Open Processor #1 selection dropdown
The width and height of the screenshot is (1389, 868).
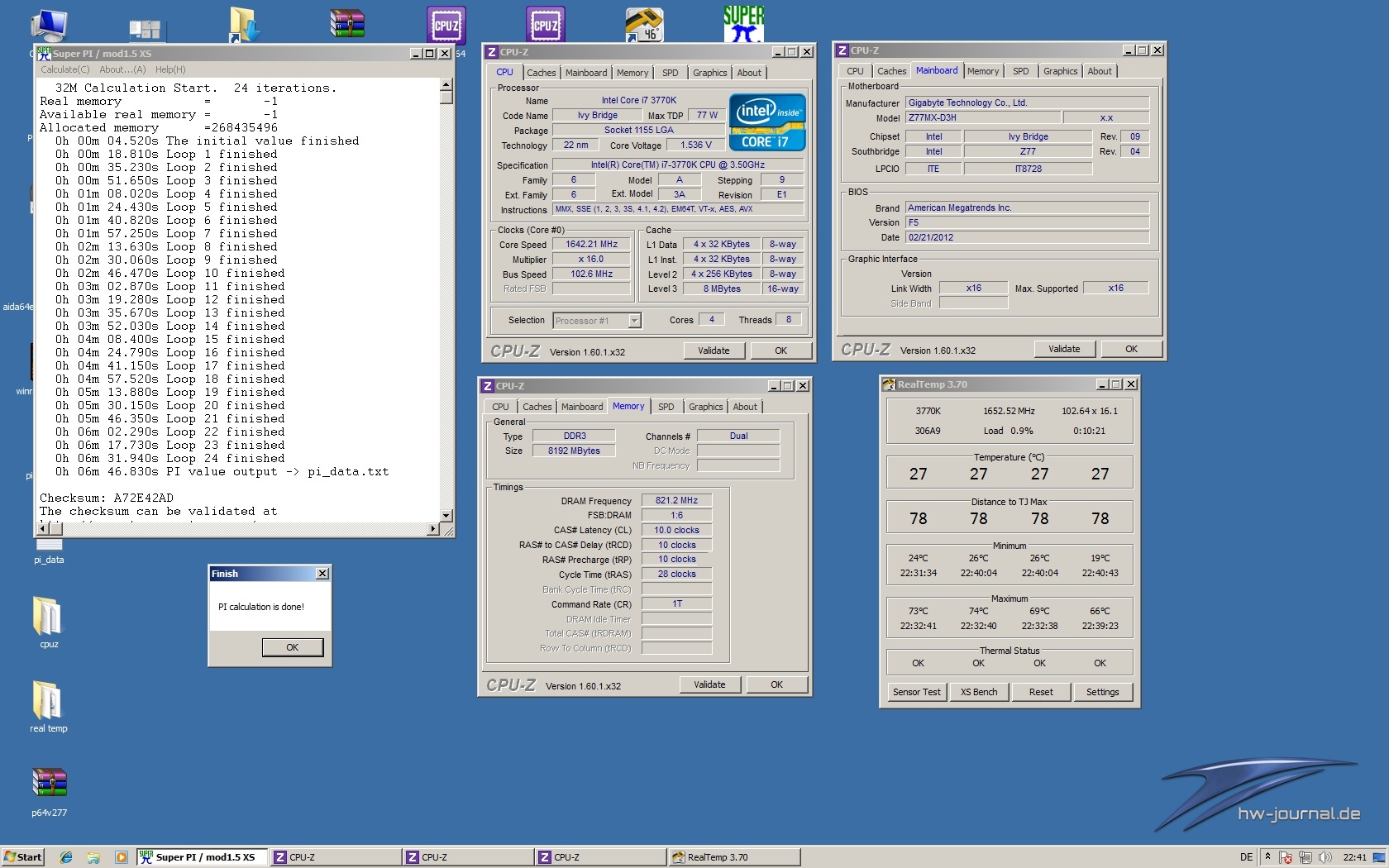click(x=634, y=321)
